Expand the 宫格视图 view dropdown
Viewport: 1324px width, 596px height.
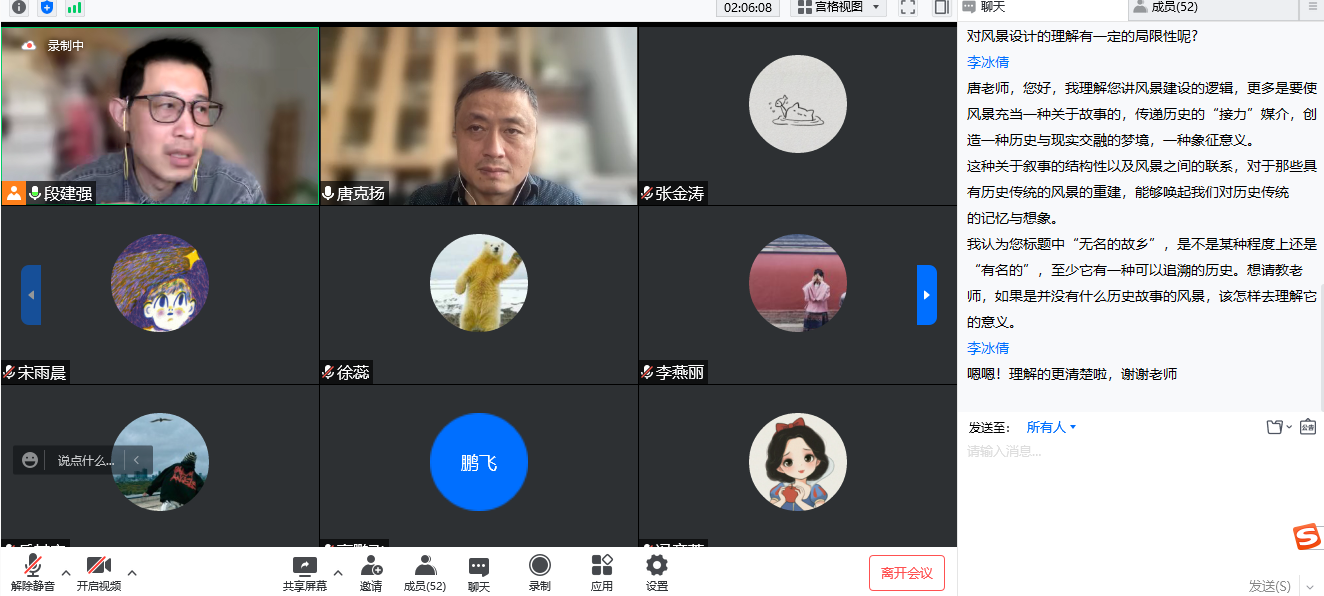click(838, 8)
